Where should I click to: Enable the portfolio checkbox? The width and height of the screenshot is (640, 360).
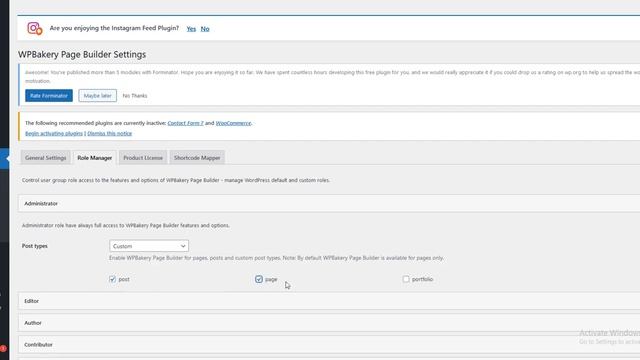click(406, 279)
